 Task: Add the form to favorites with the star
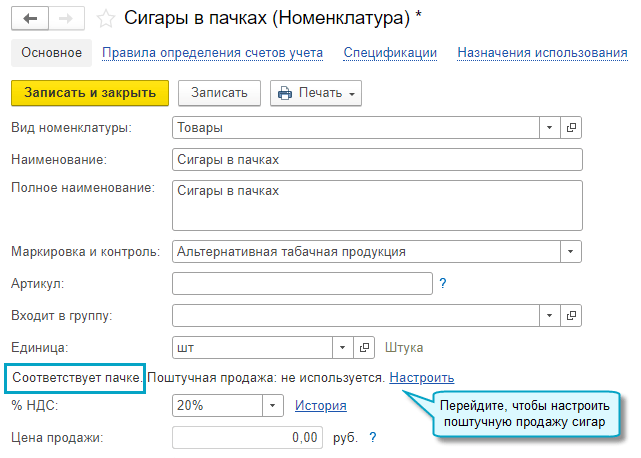tap(106, 18)
